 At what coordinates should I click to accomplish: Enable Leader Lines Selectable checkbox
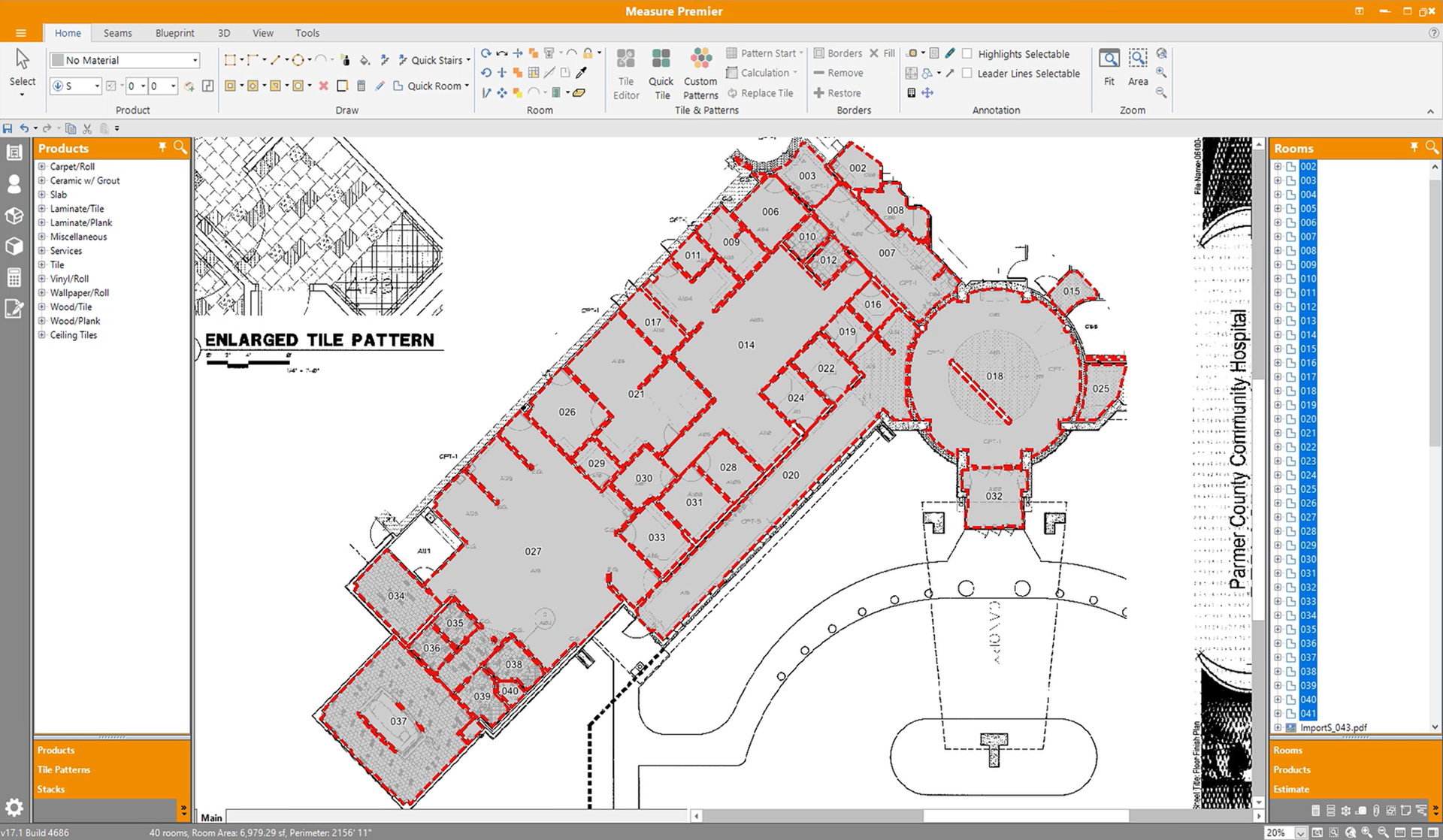969,73
